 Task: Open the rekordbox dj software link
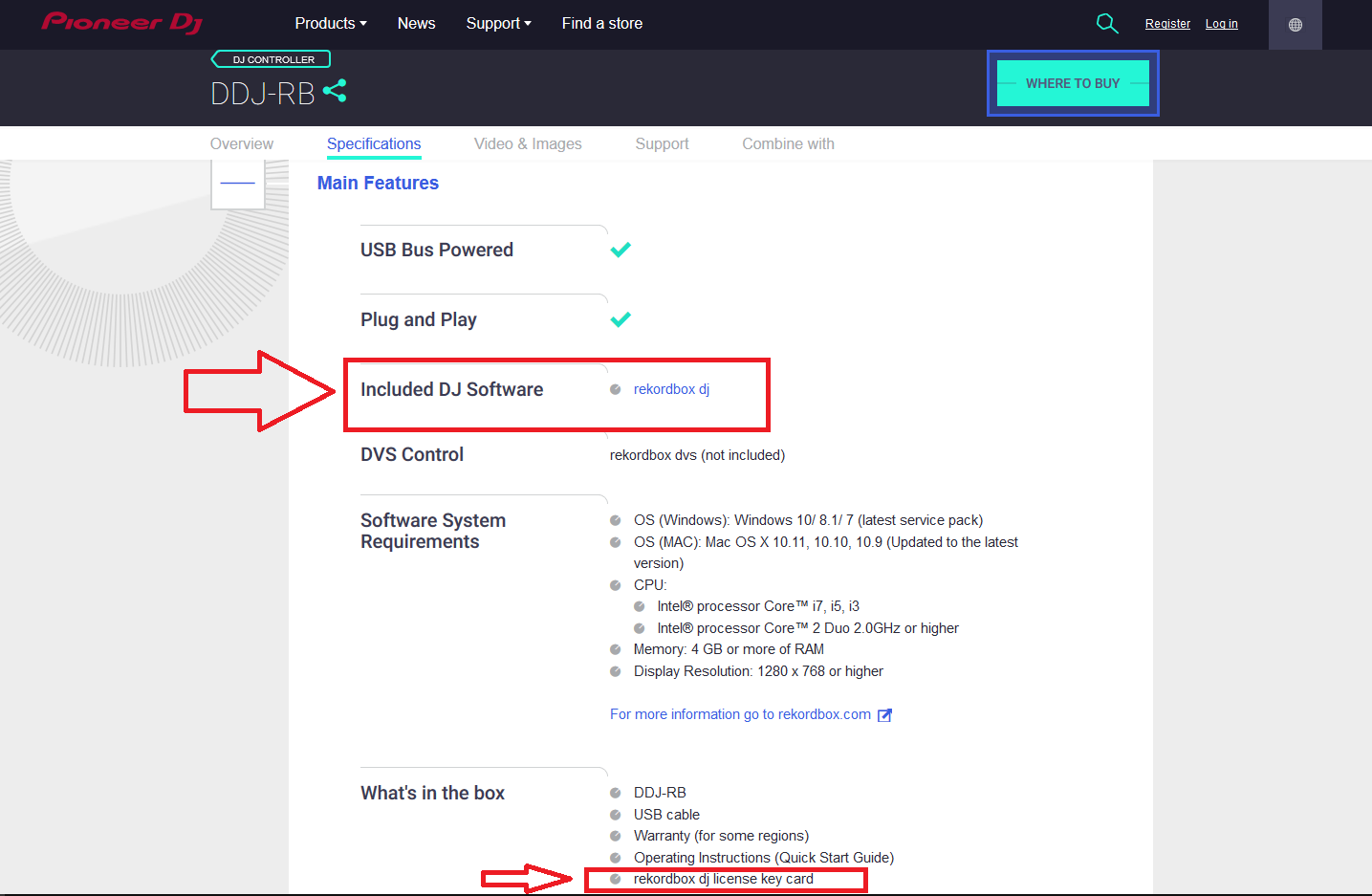(x=671, y=389)
